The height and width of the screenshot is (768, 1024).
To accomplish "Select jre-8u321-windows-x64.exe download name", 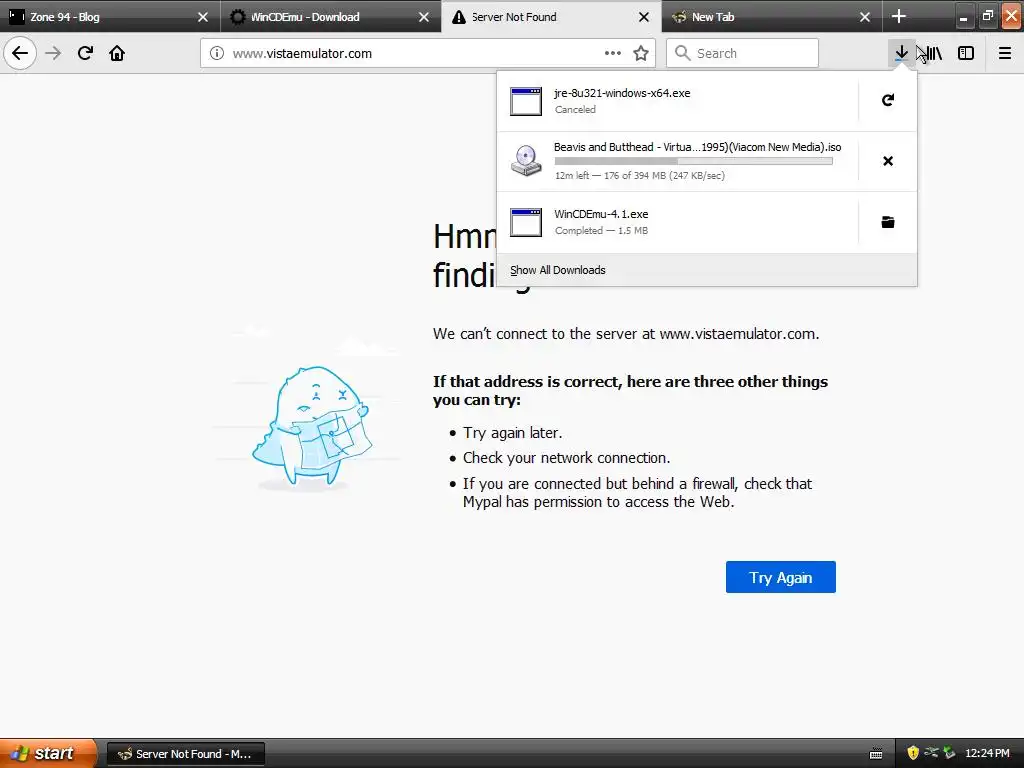I will tap(622, 93).
